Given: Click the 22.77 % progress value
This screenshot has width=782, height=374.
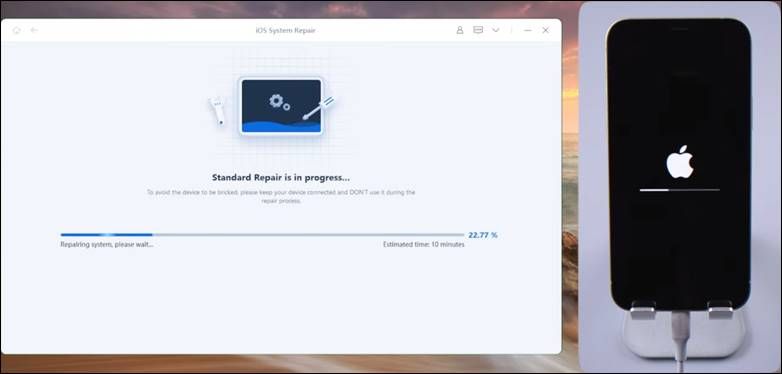Looking at the screenshot, I should point(483,235).
